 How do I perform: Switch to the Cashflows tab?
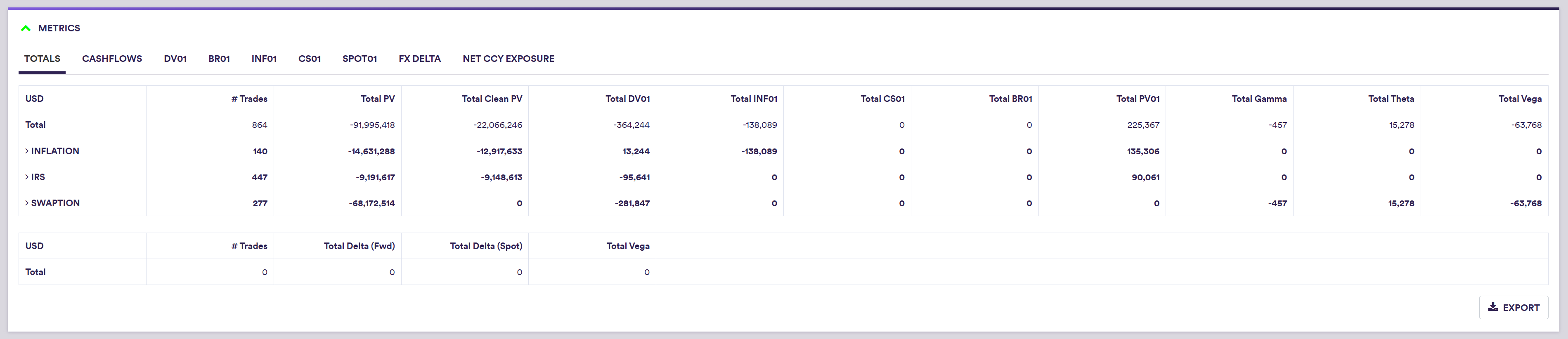(x=112, y=59)
